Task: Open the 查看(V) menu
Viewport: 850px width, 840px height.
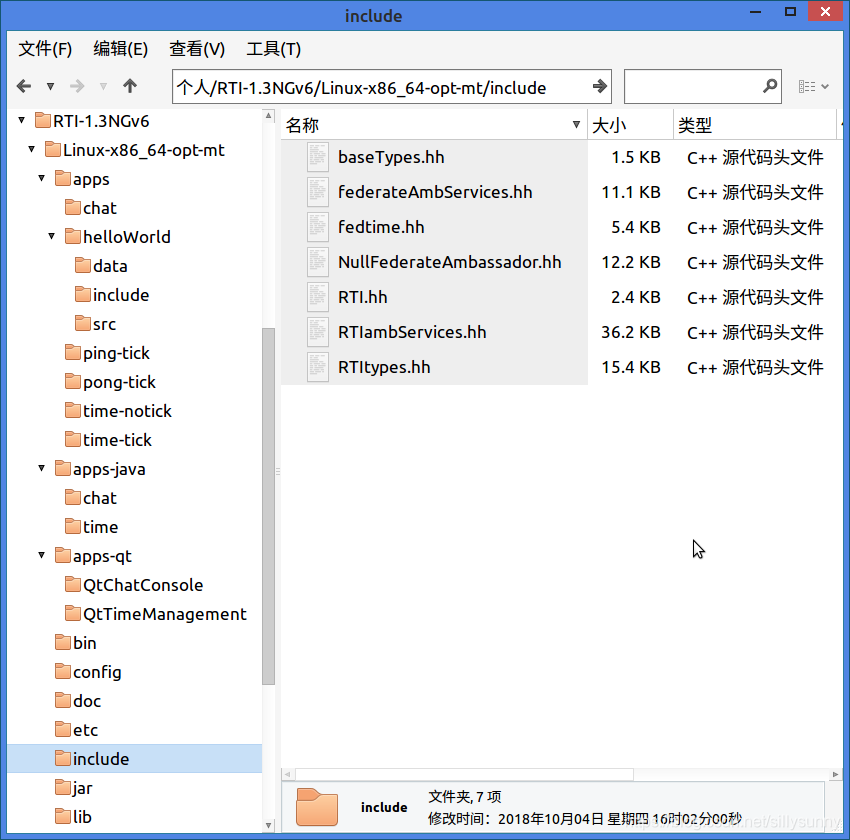Action: click(197, 49)
